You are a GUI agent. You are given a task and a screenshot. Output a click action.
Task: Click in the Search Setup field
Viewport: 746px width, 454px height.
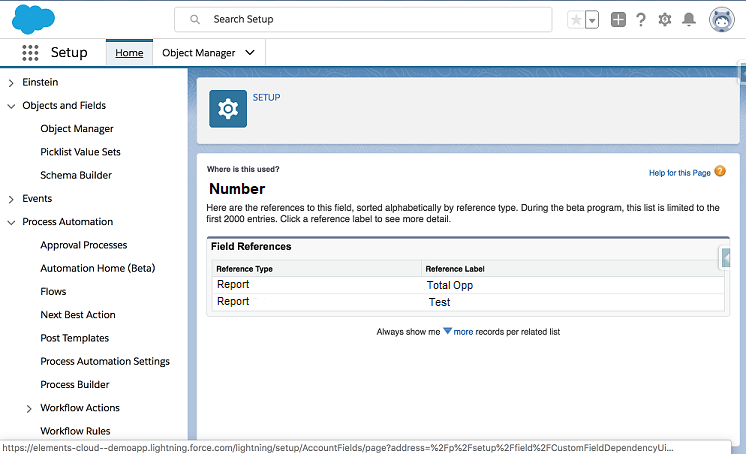pyautogui.click(x=370, y=19)
